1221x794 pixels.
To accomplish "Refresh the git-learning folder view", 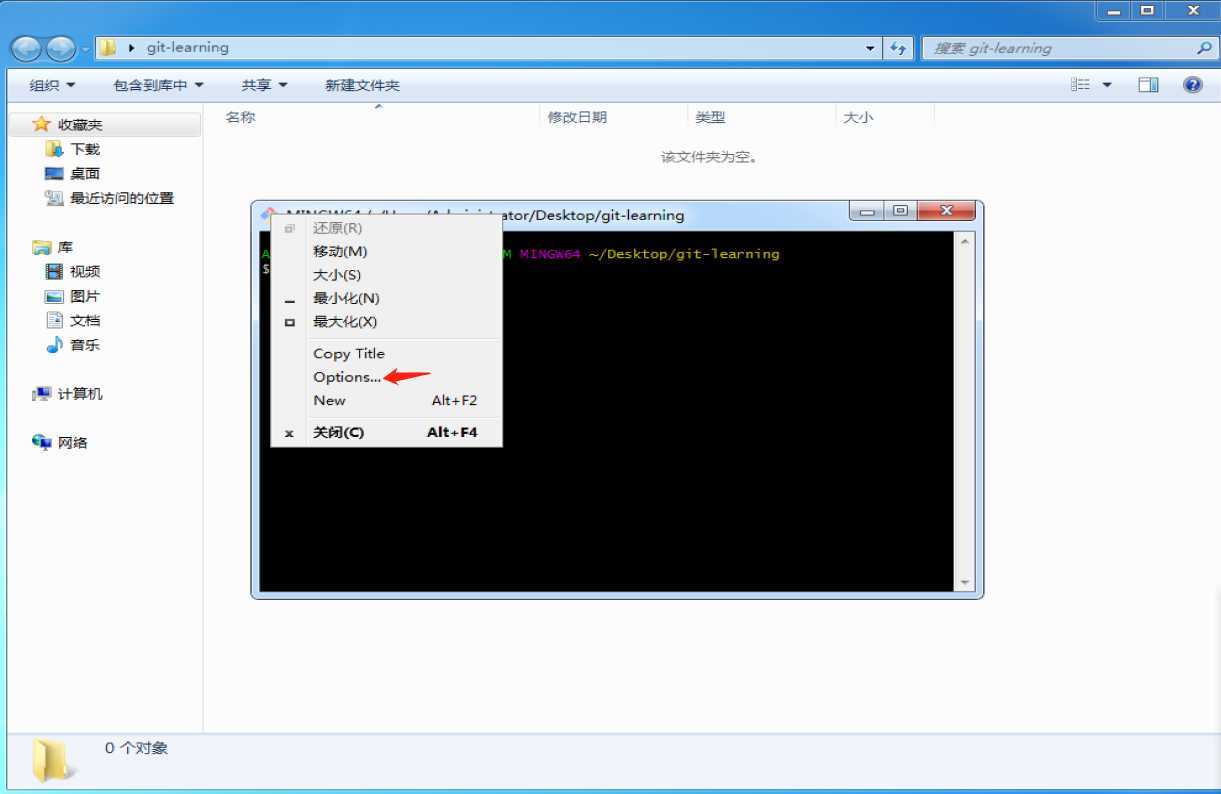I will (x=898, y=48).
